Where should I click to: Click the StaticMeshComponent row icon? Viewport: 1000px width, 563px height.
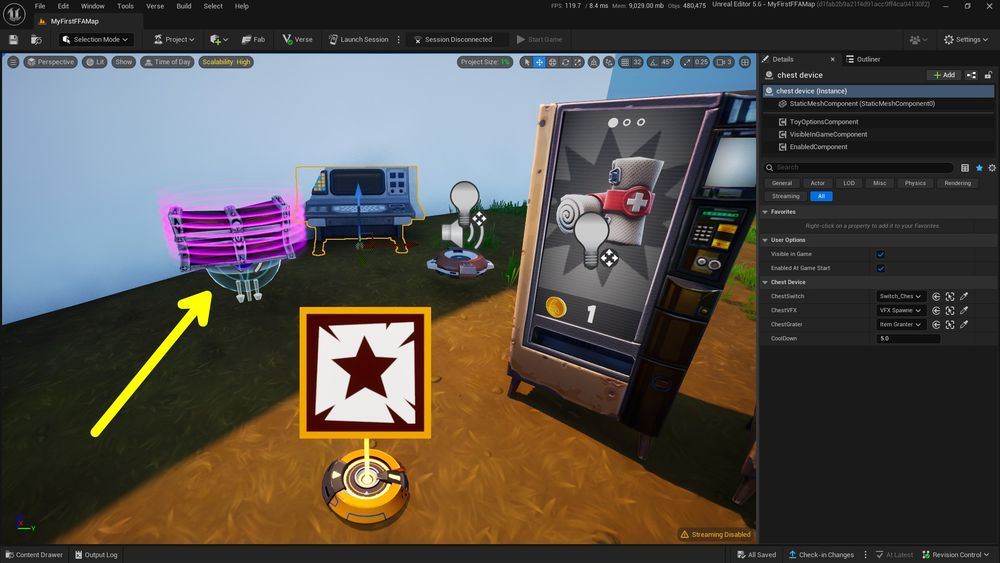click(783, 103)
